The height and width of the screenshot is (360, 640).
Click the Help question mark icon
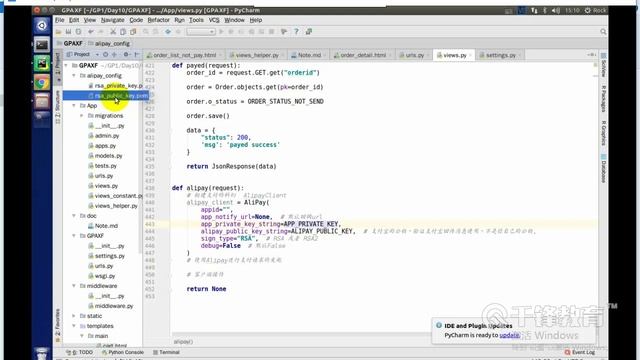click(296, 32)
